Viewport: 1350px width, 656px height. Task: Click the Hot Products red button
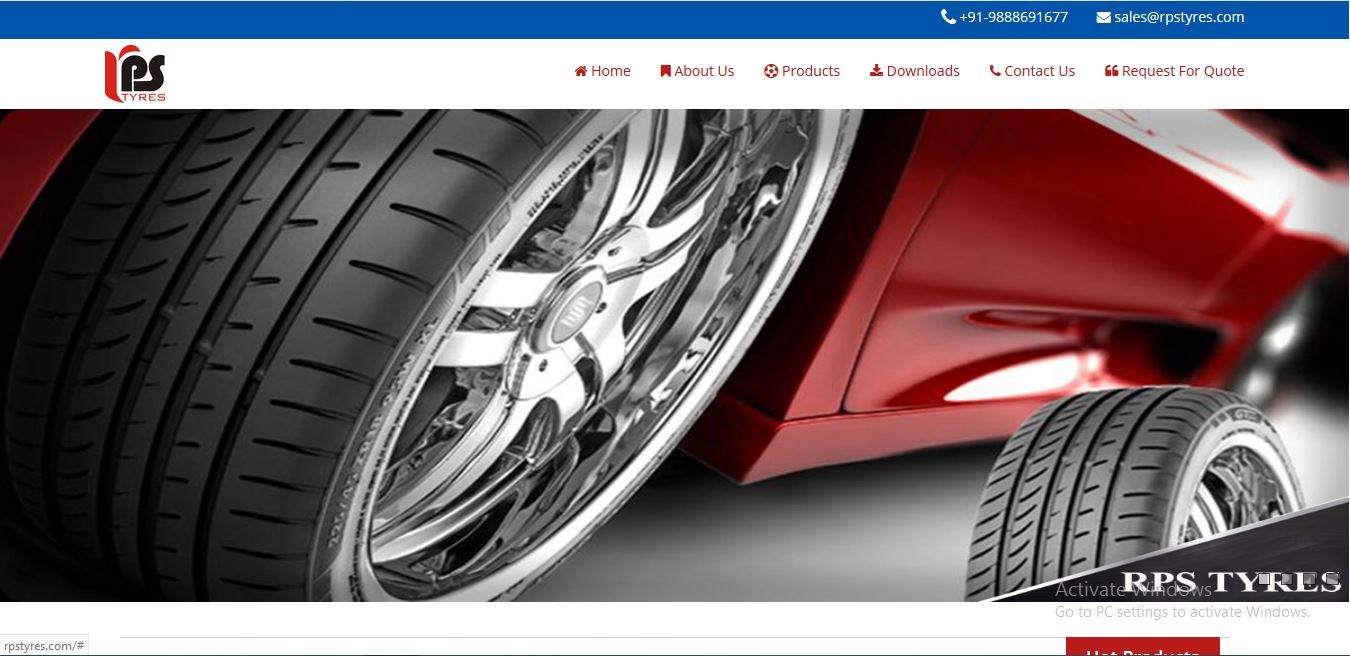(x=1143, y=647)
